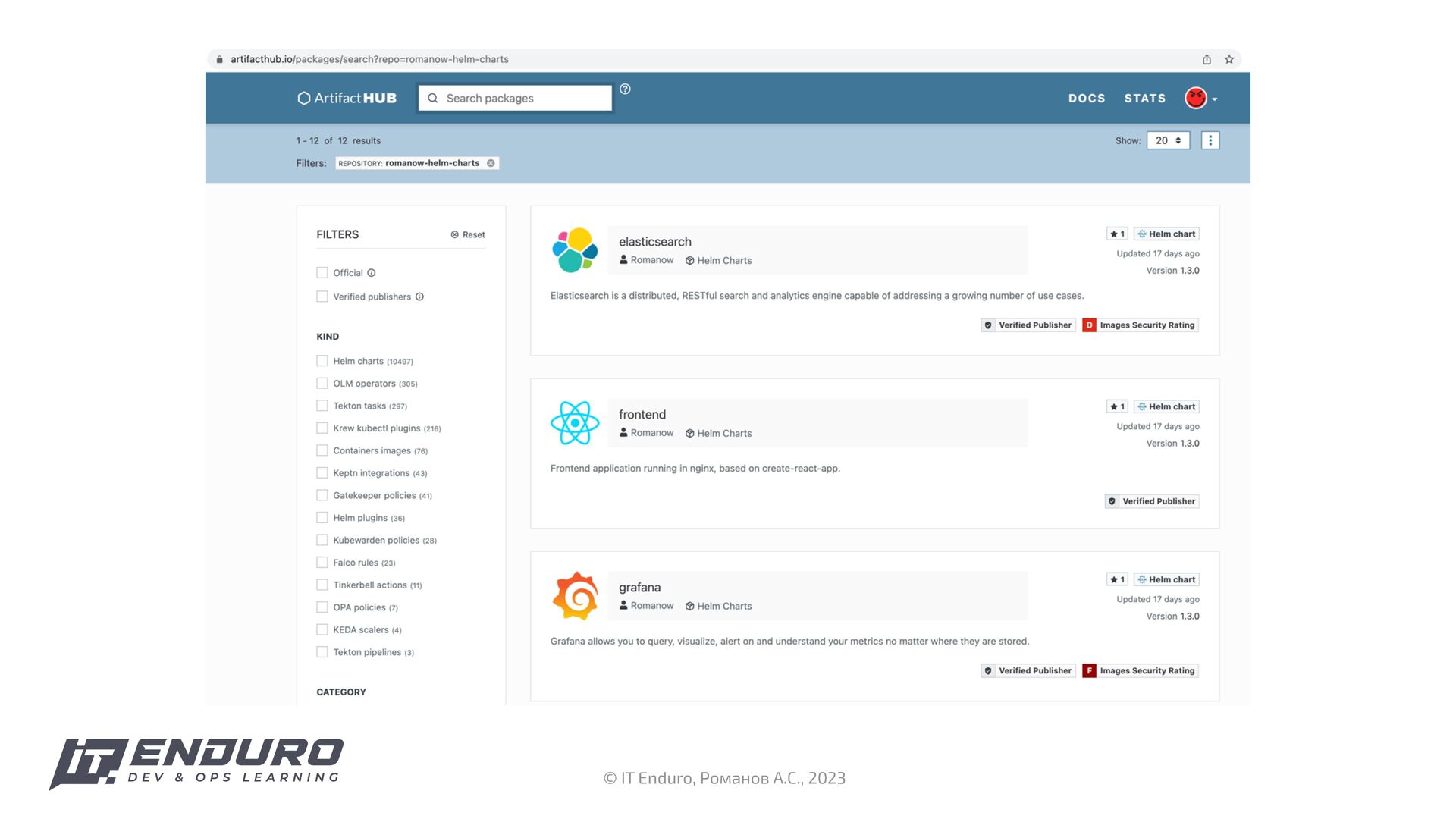Click Verified Publisher badge on elasticsearch
The height and width of the screenshot is (819, 1456).
[1028, 325]
